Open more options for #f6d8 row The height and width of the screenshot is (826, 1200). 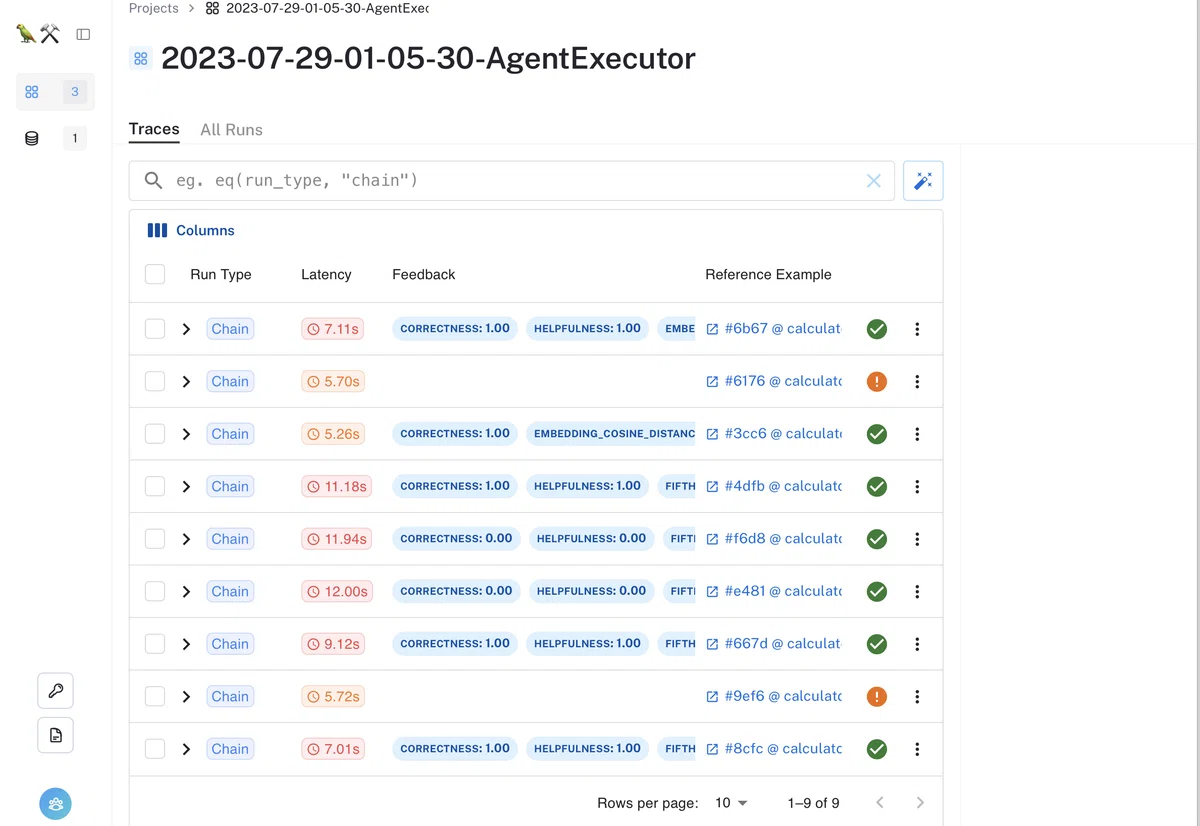pyautogui.click(x=917, y=539)
